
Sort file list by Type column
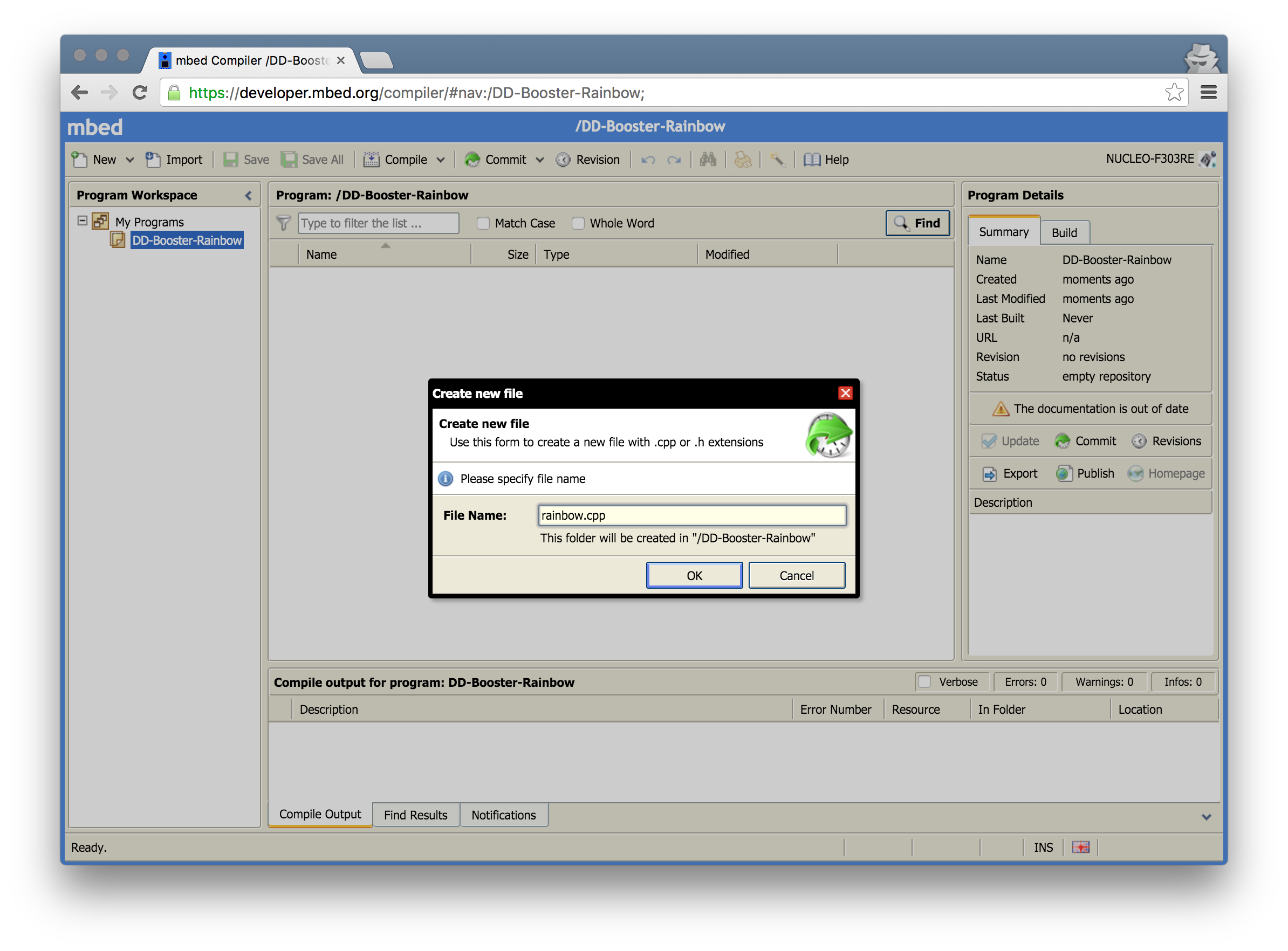coord(616,254)
